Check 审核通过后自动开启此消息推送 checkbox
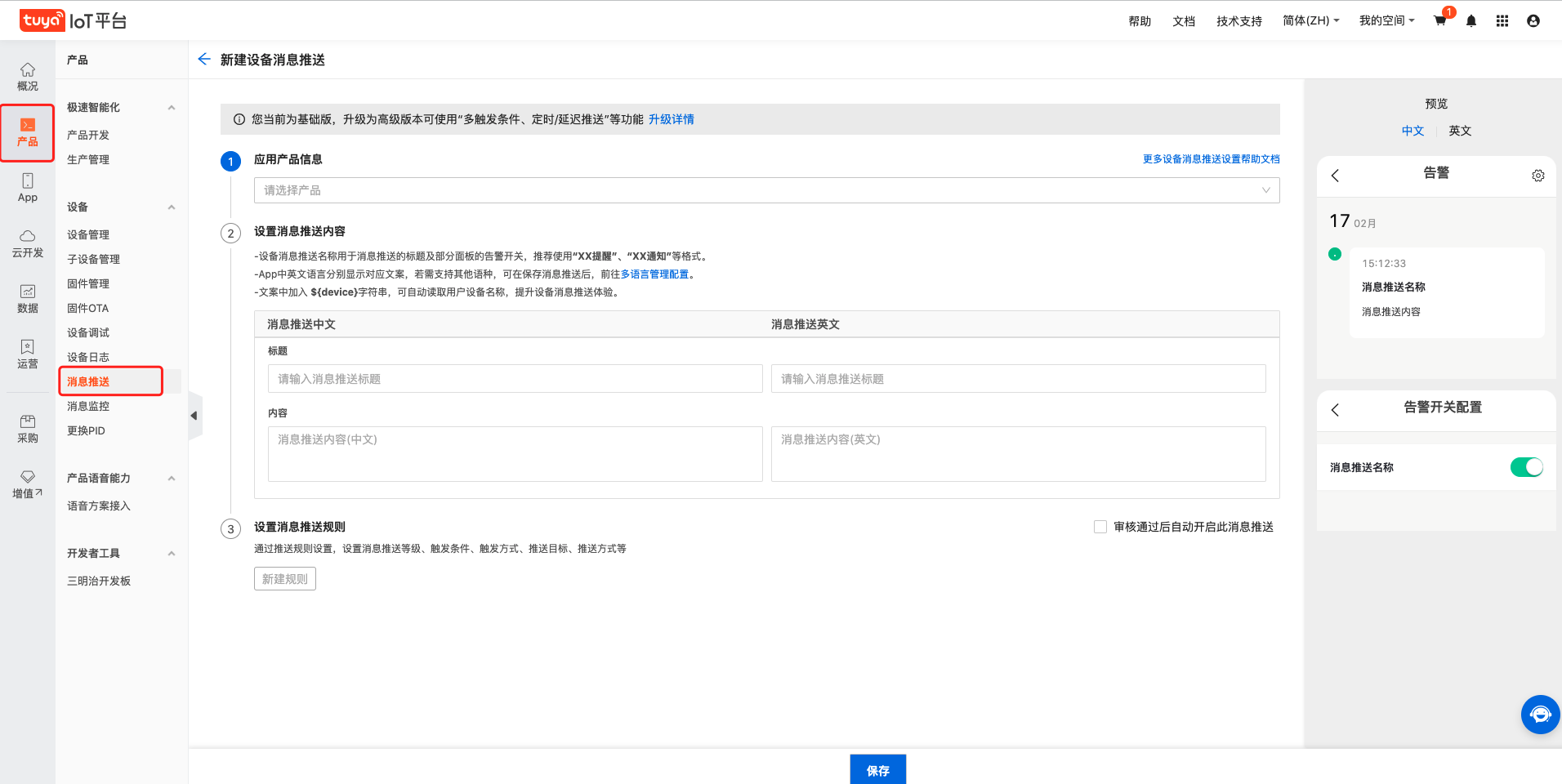The width and height of the screenshot is (1562, 784). 1100,527
